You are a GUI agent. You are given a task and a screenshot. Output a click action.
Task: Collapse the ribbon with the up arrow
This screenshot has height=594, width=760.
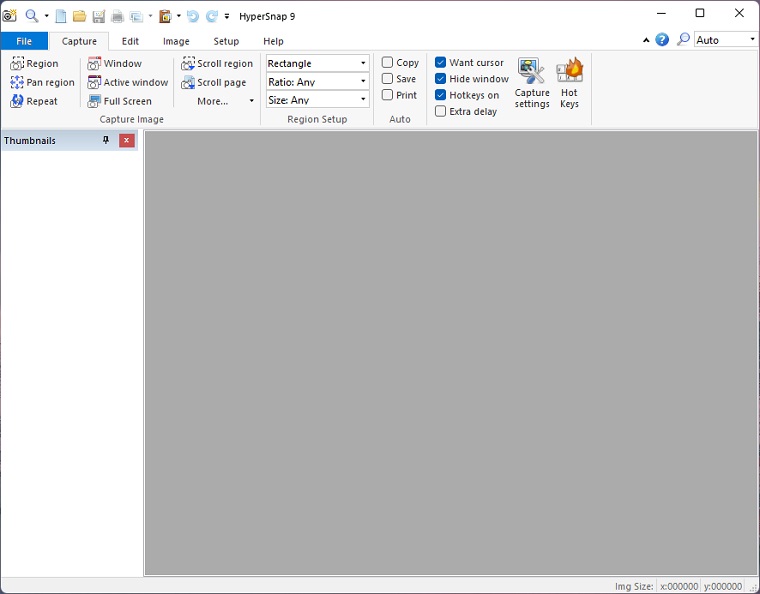[x=646, y=40]
